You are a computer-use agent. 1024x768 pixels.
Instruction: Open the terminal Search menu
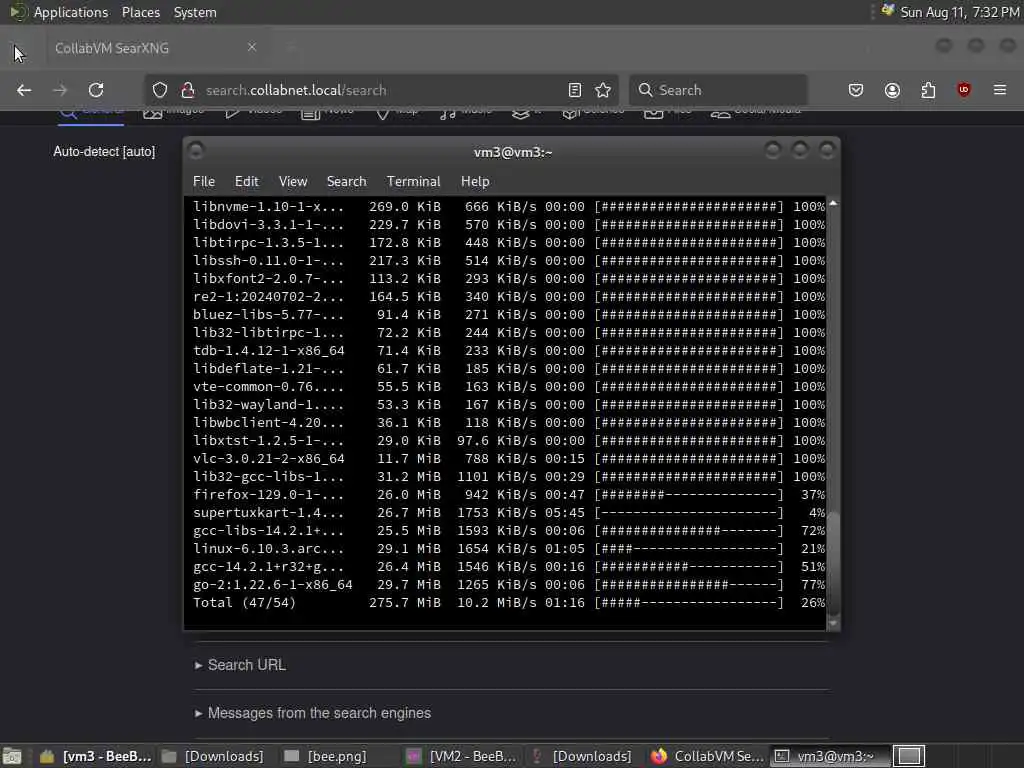pos(346,182)
